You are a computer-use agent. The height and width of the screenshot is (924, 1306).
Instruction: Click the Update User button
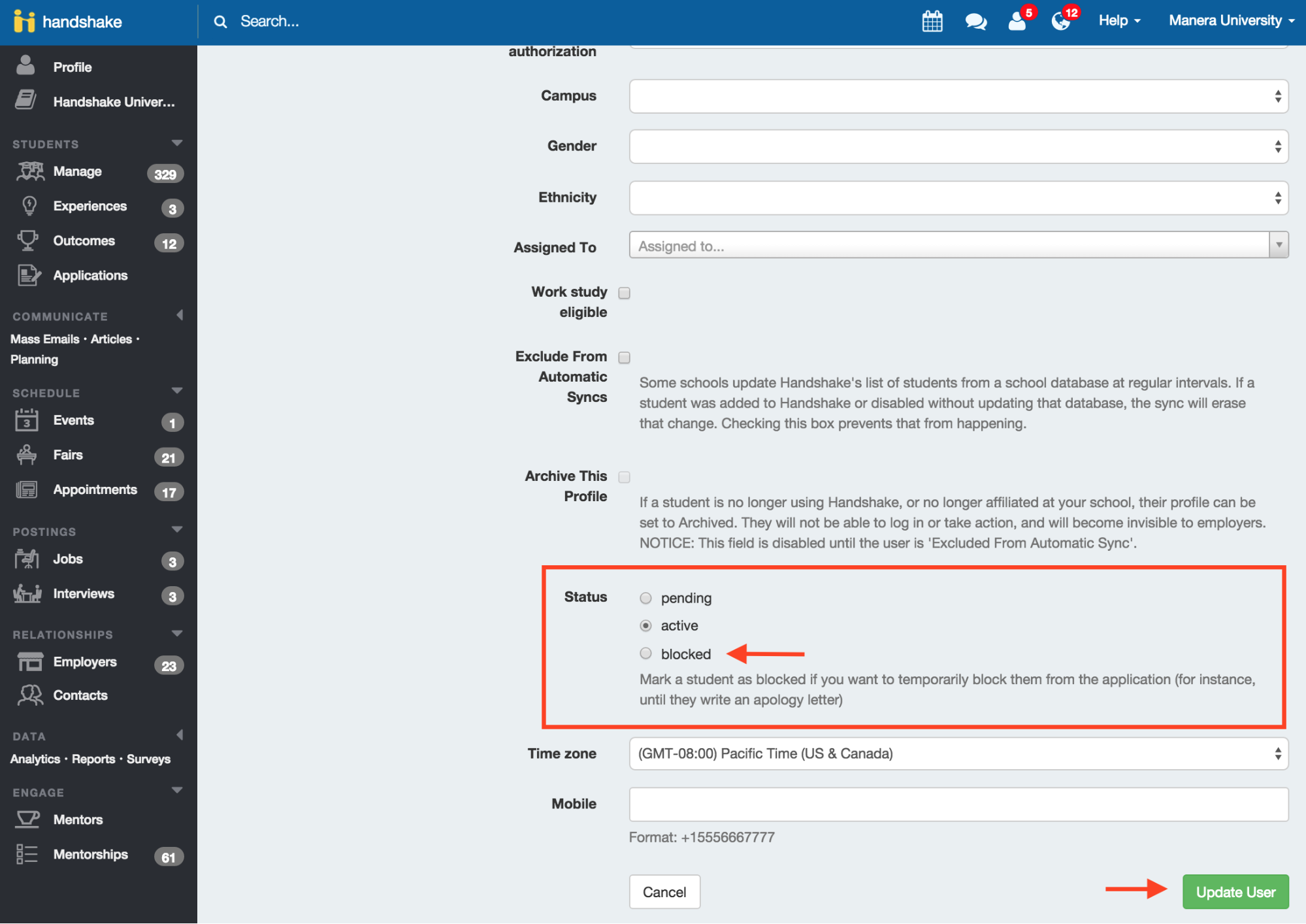[x=1235, y=892]
